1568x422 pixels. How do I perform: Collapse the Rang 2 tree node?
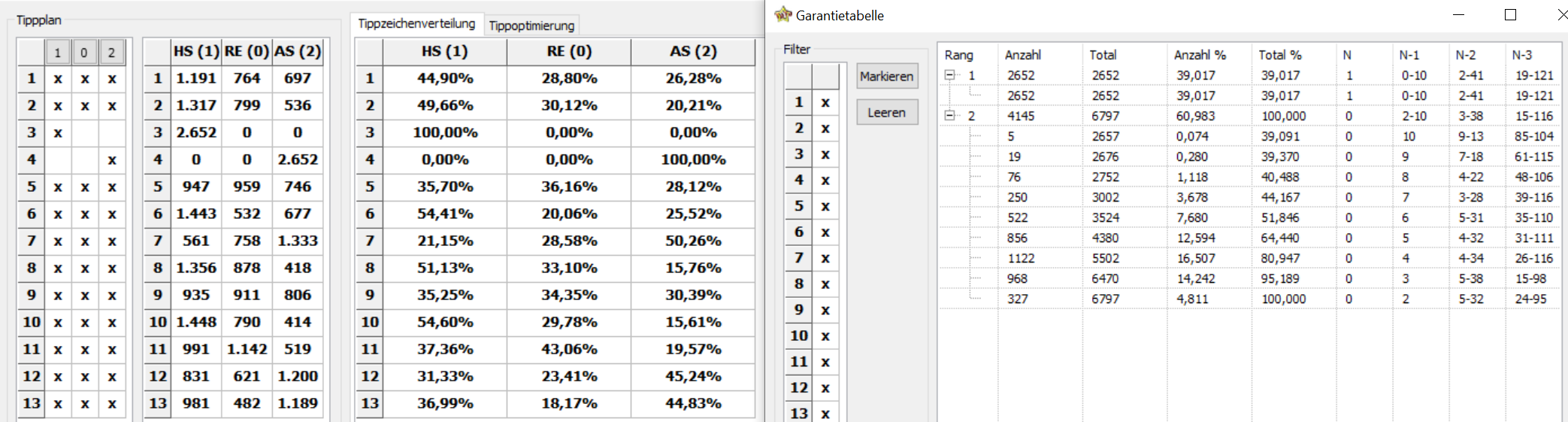[x=949, y=116]
